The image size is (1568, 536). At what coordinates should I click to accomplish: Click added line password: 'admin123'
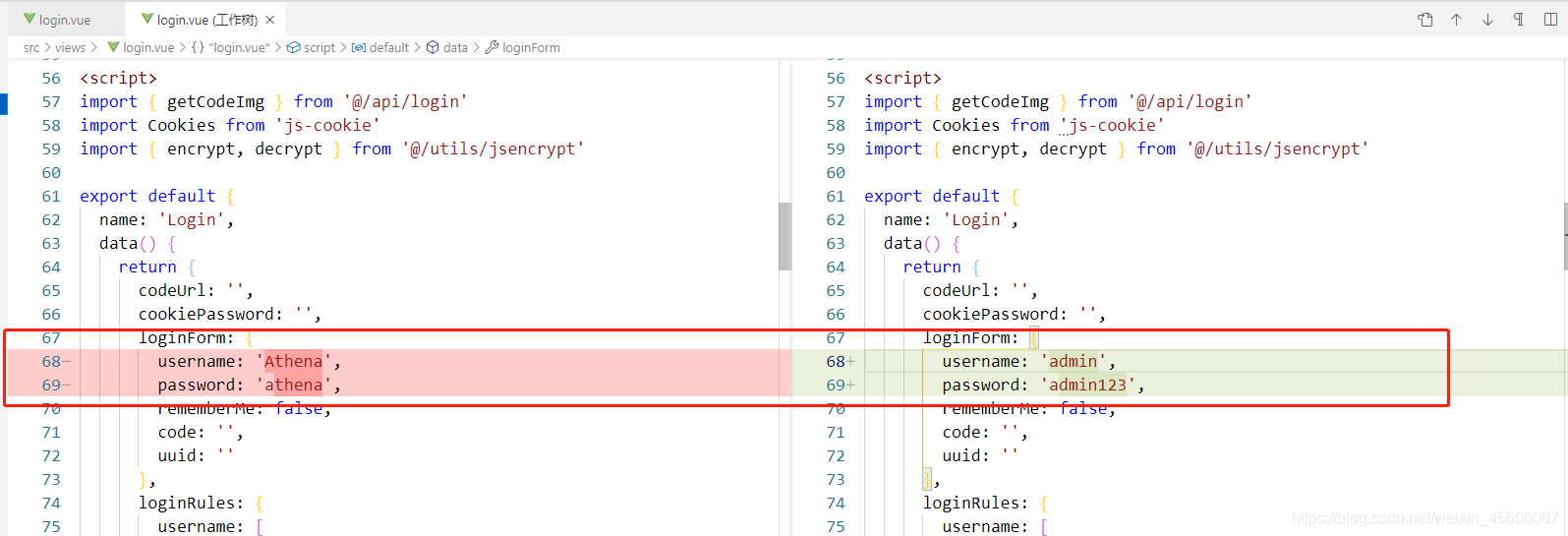coord(1043,385)
